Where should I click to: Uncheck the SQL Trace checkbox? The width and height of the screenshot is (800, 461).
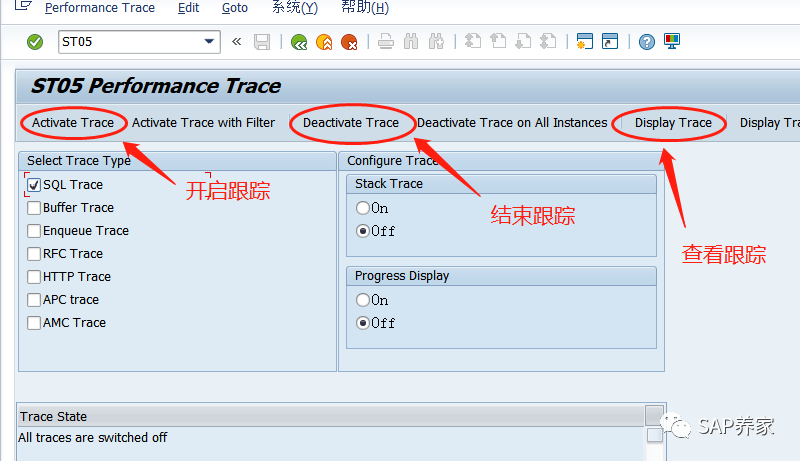pos(34,185)
